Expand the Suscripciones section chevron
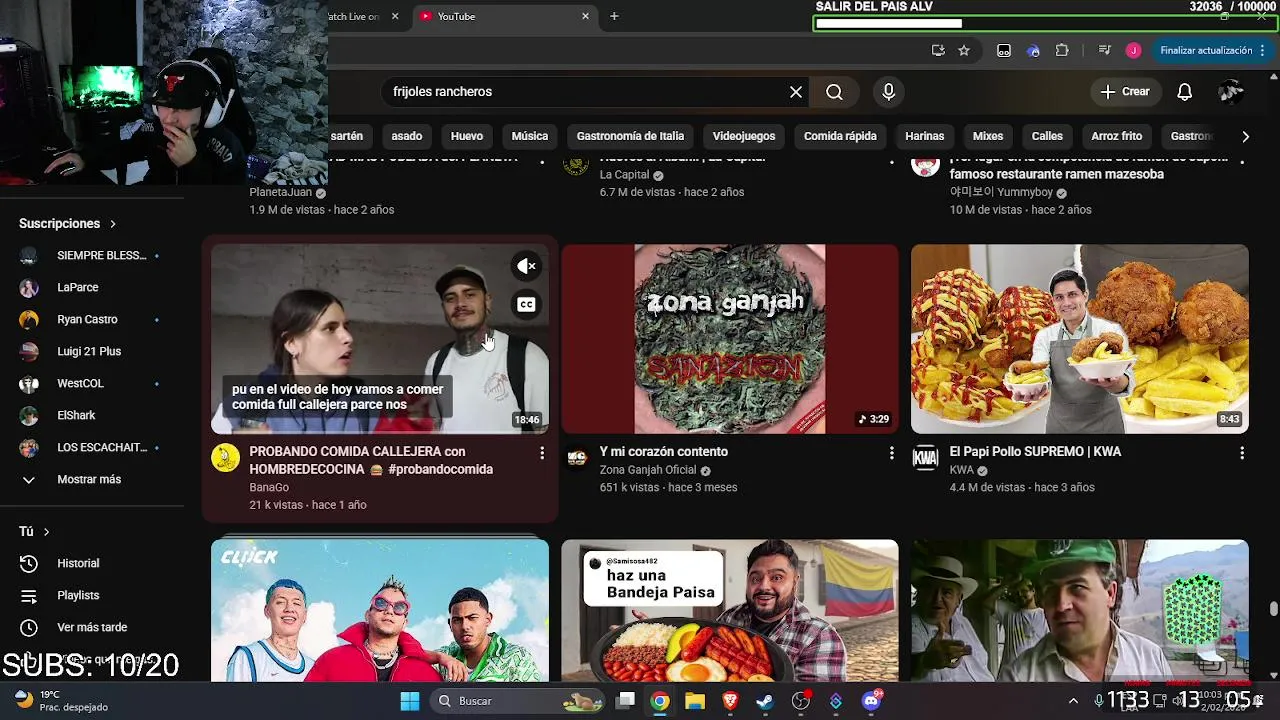 point(113,224)
